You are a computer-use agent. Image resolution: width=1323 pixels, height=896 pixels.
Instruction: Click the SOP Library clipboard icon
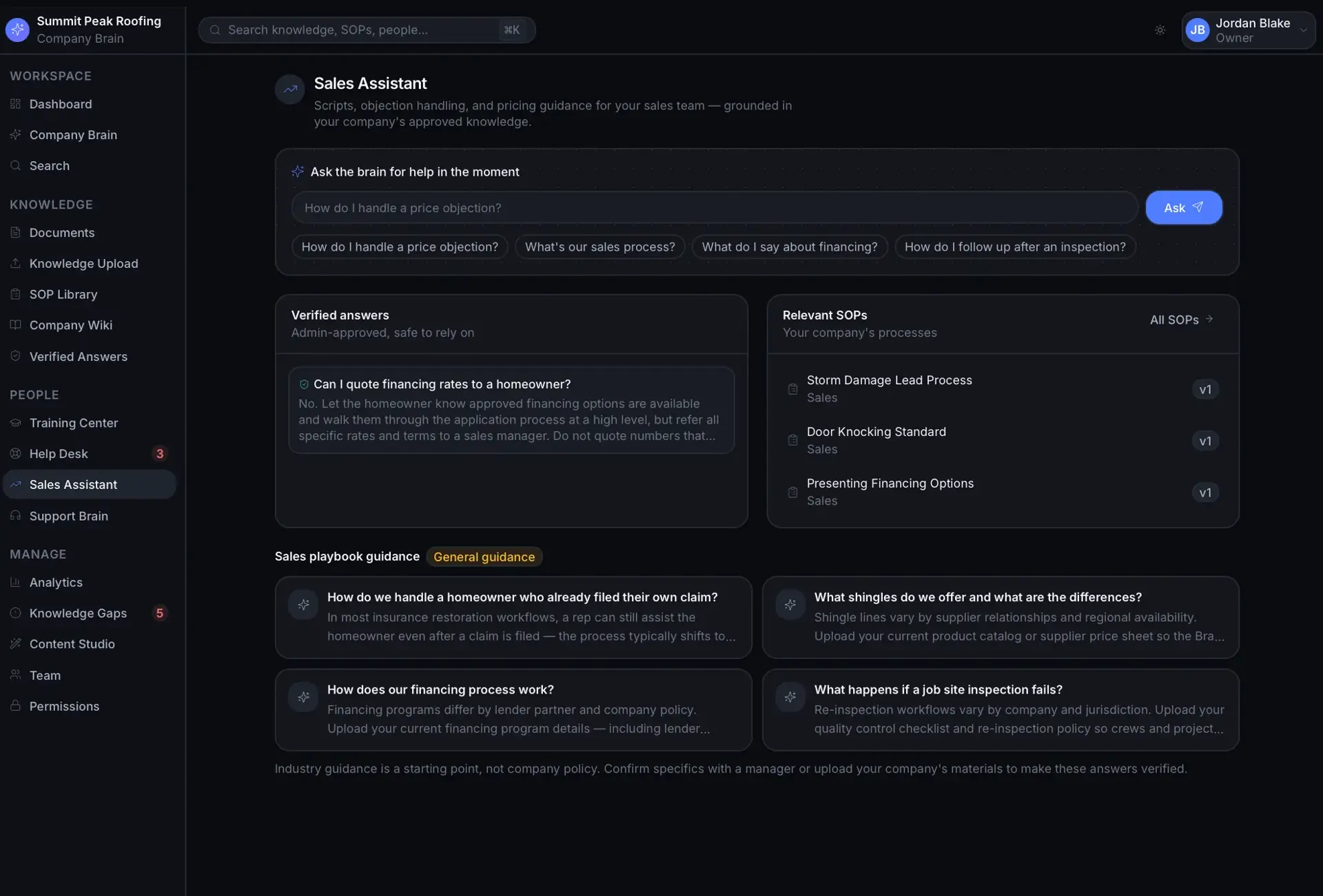click(x=15, y=295)
